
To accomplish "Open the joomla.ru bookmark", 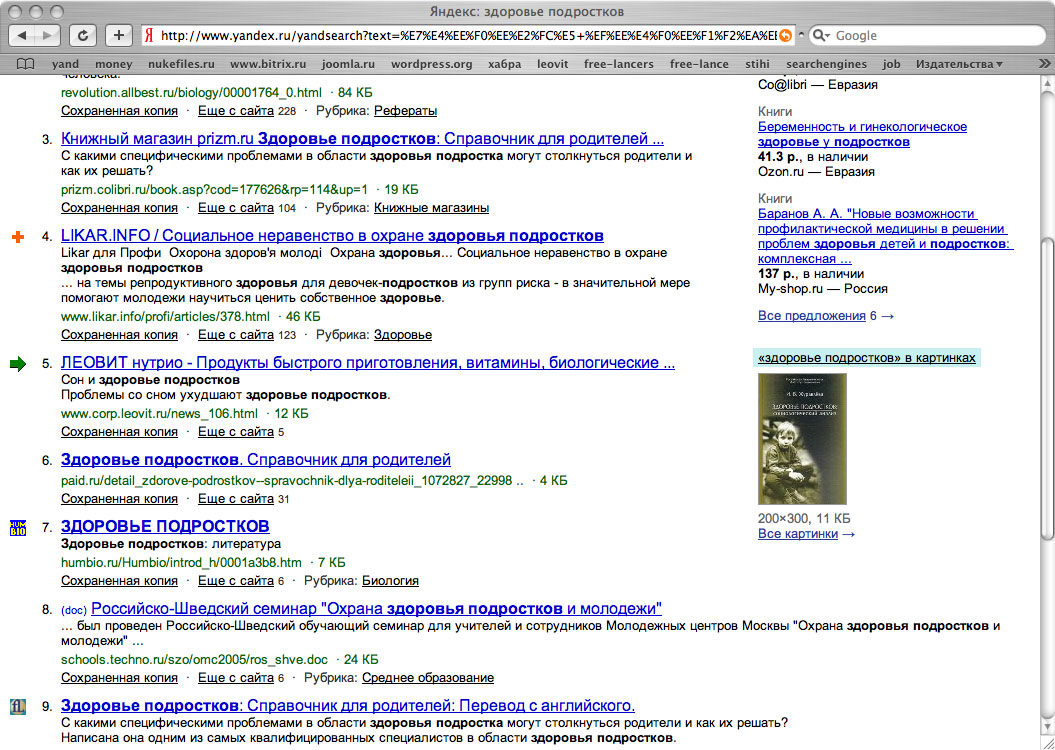I will pos(348,64).
